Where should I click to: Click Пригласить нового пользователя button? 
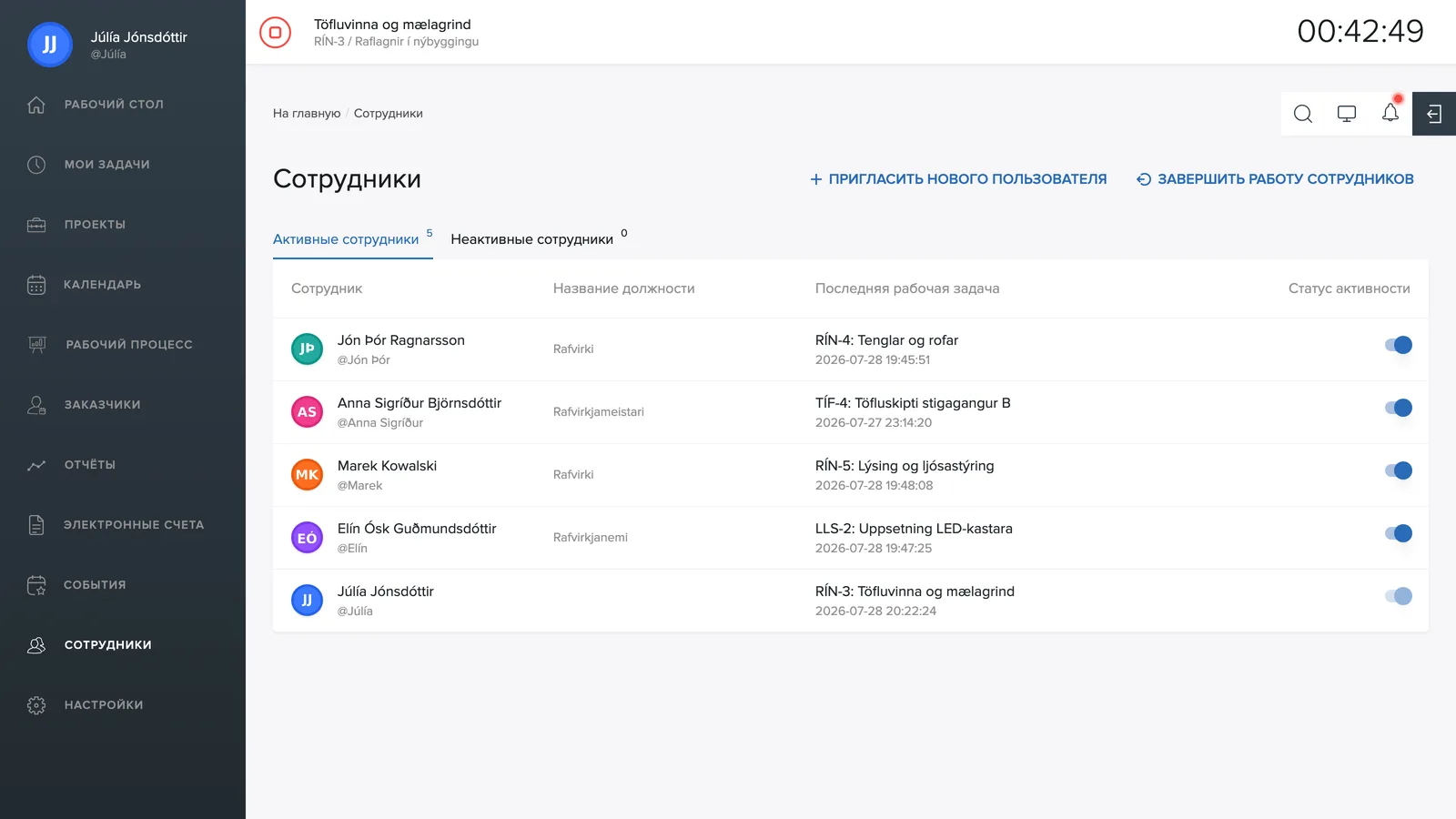(958, 179)
